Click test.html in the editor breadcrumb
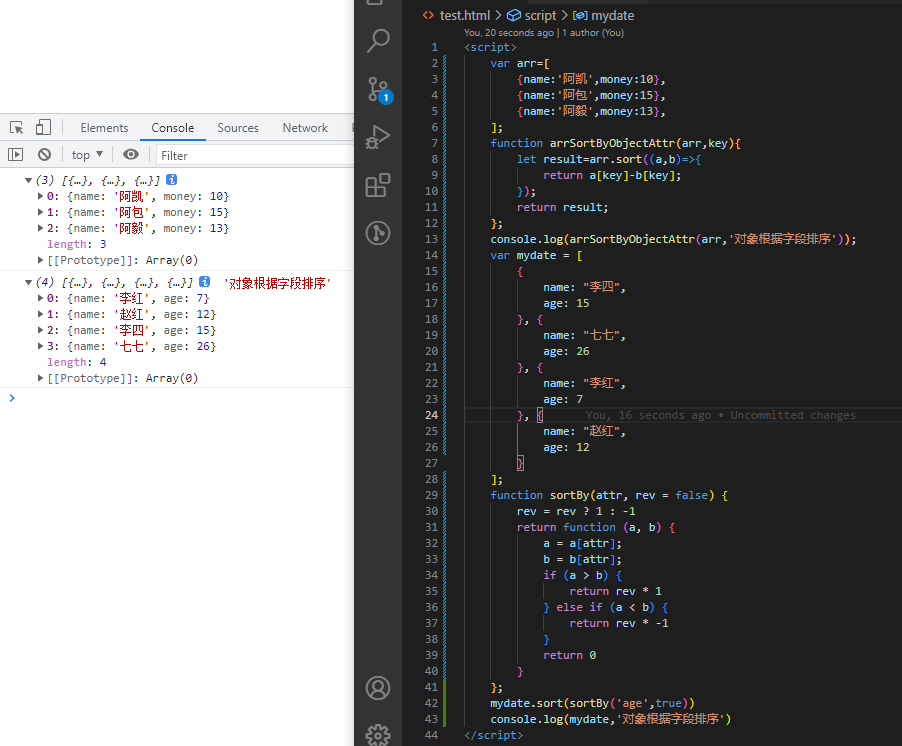This screenshot has width=902, height=746. [464, 16]
